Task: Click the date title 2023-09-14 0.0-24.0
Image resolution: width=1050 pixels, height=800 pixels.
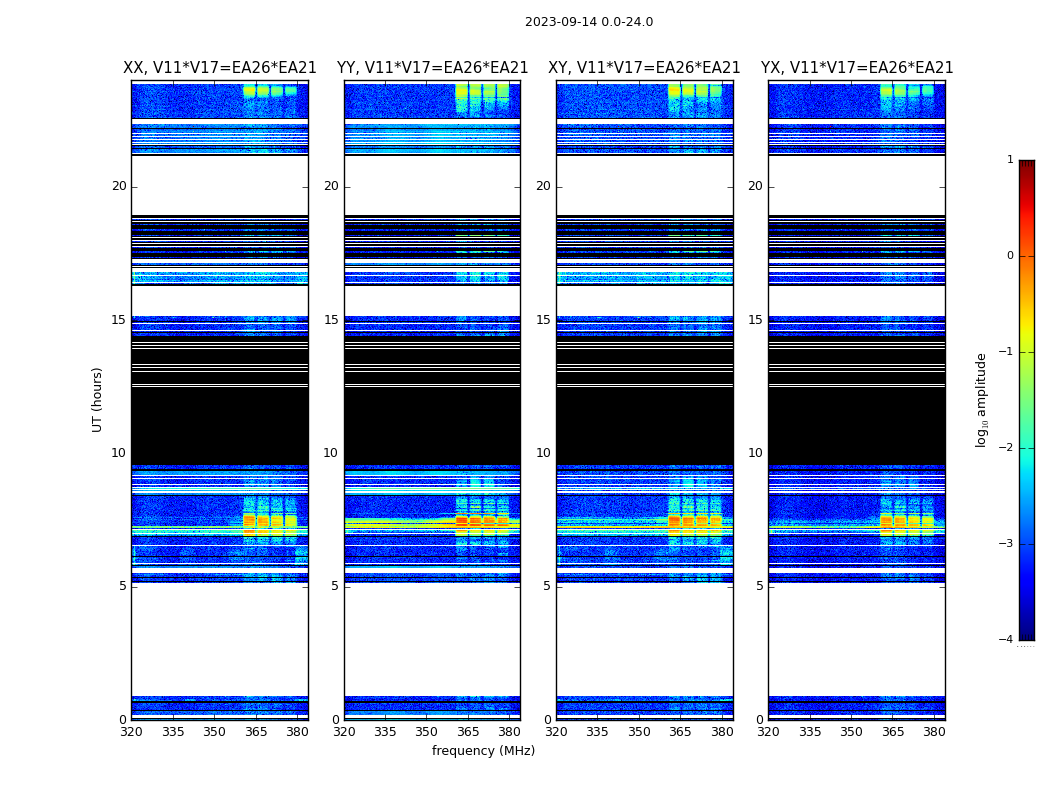Action: coord(588,22)
